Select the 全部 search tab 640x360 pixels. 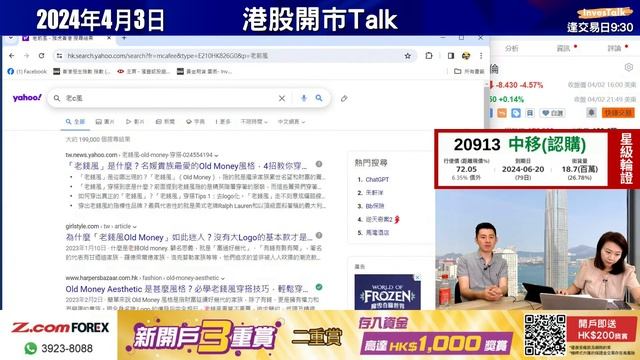(x=76, y=122)
